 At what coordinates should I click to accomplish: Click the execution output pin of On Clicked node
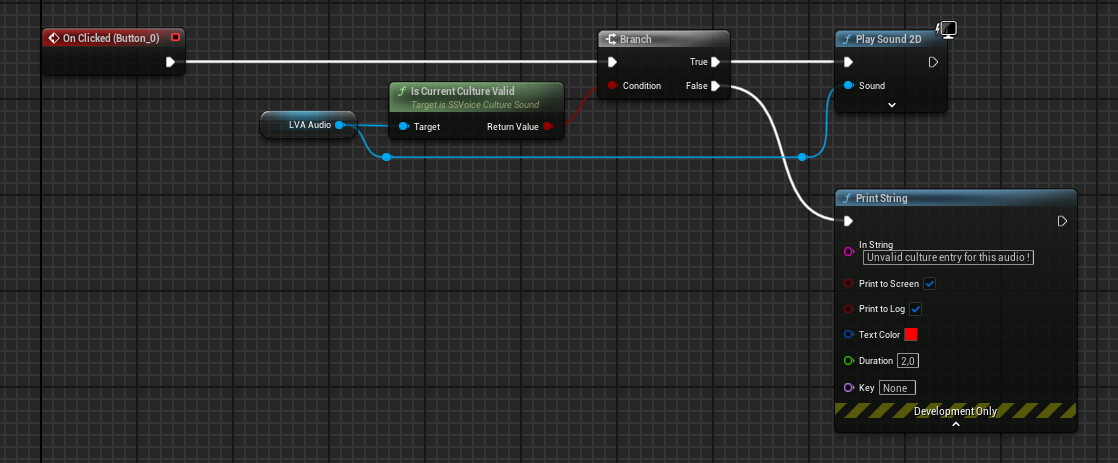pos(170,62)
